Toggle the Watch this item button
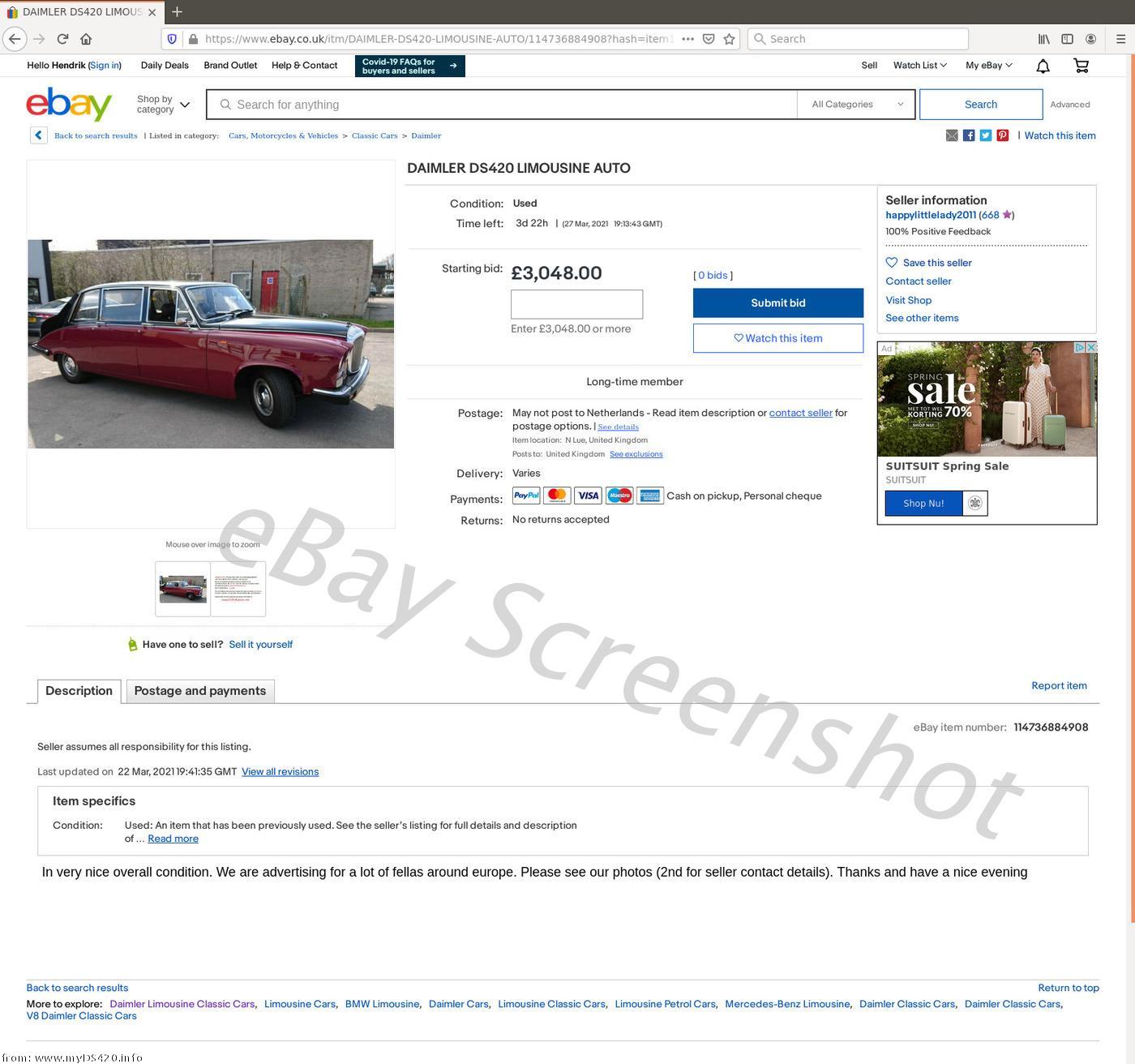The image size is (1135, 1064). [777, 338]
